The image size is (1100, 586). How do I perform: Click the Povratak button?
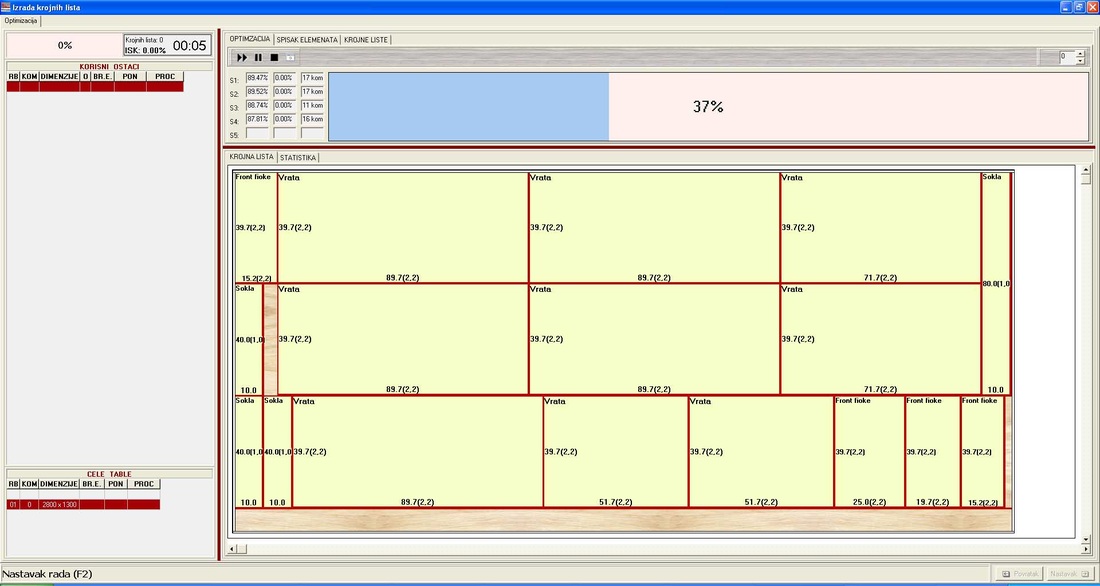coord(1019,574)
